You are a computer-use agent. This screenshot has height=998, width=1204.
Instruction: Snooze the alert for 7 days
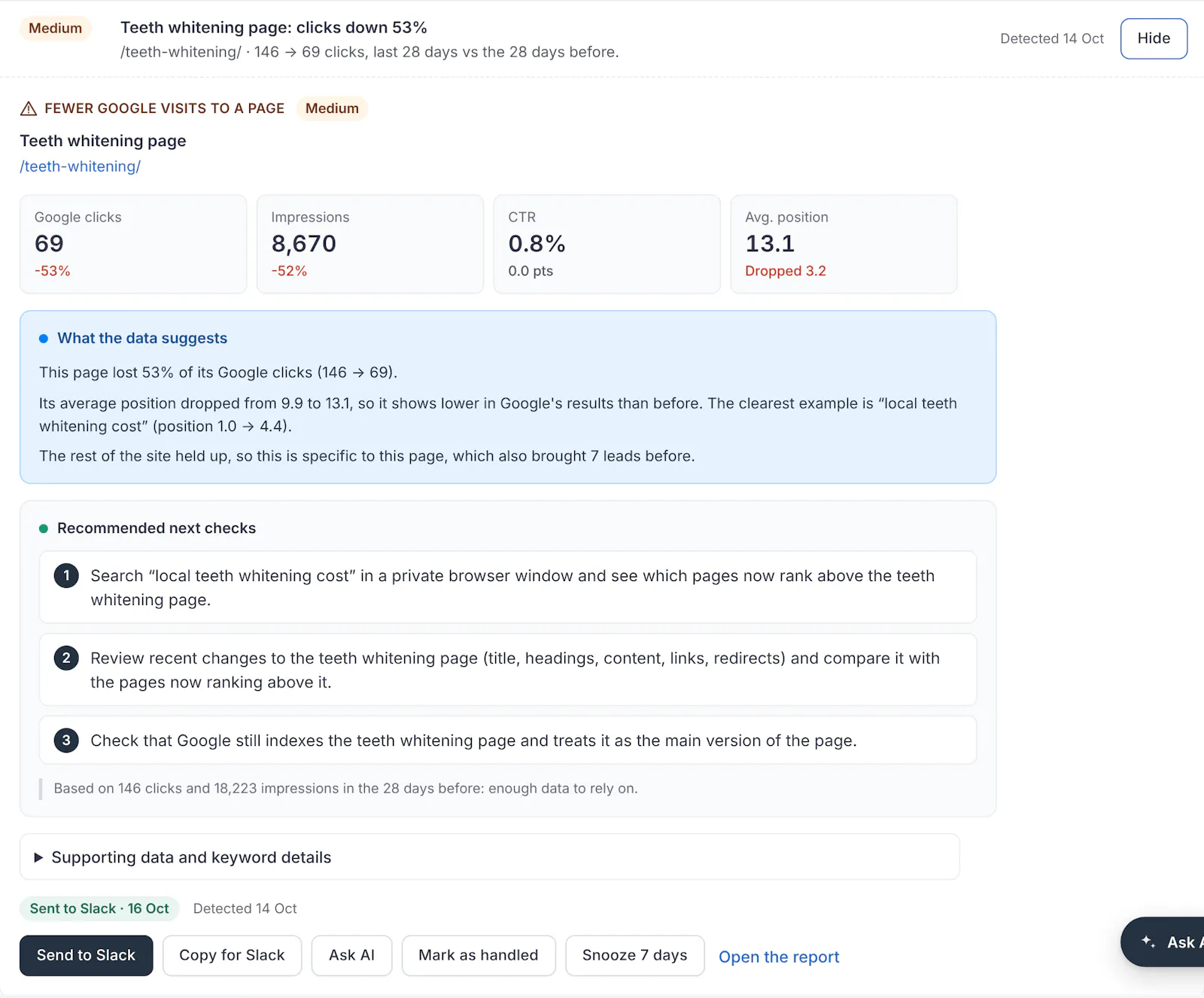coord(635,955)
